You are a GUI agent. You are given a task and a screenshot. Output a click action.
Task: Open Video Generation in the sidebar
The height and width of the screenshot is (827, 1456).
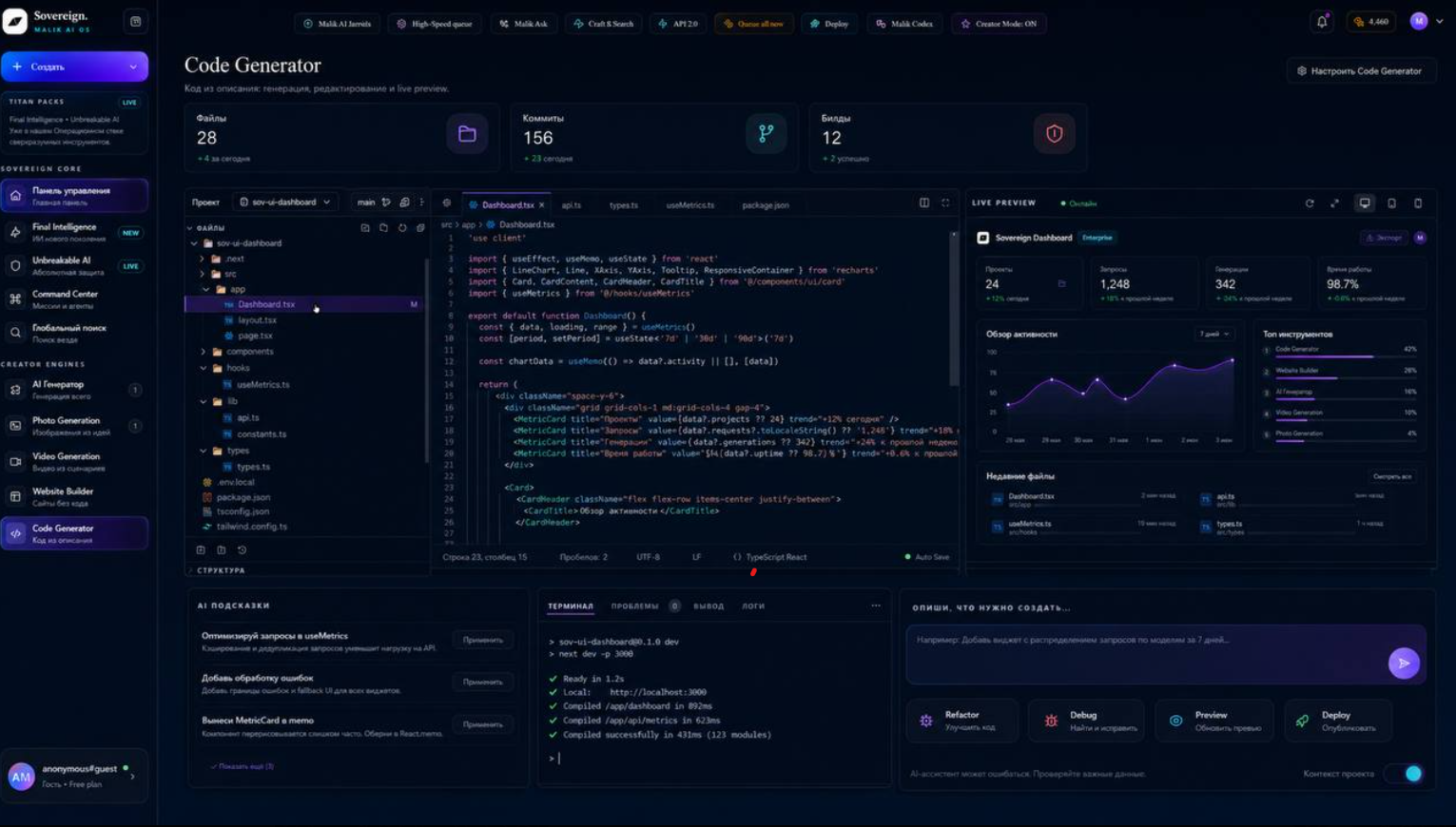[74, 461]
